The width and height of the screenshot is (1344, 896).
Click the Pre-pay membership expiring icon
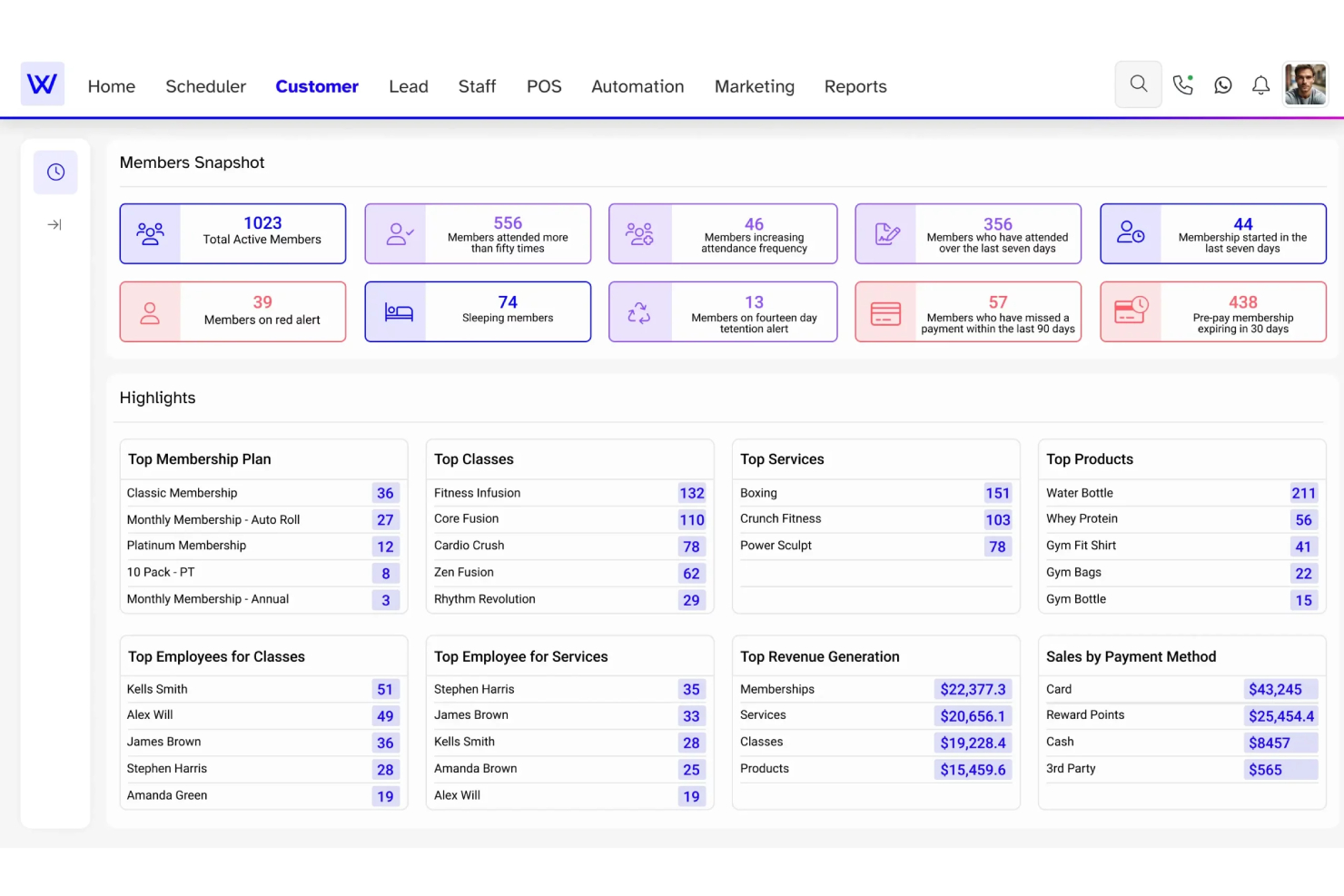[x=1132, y=312]
